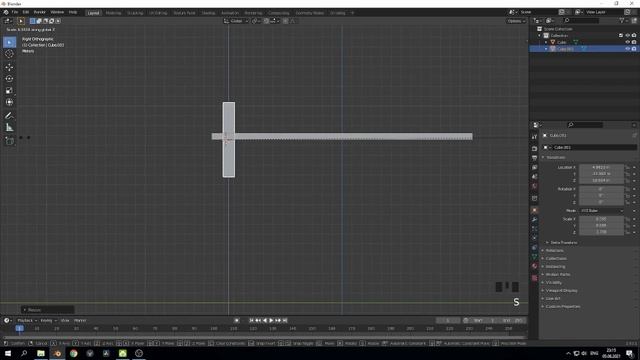Expand the Instancing panel
The image size is (640, 360).
555,267
